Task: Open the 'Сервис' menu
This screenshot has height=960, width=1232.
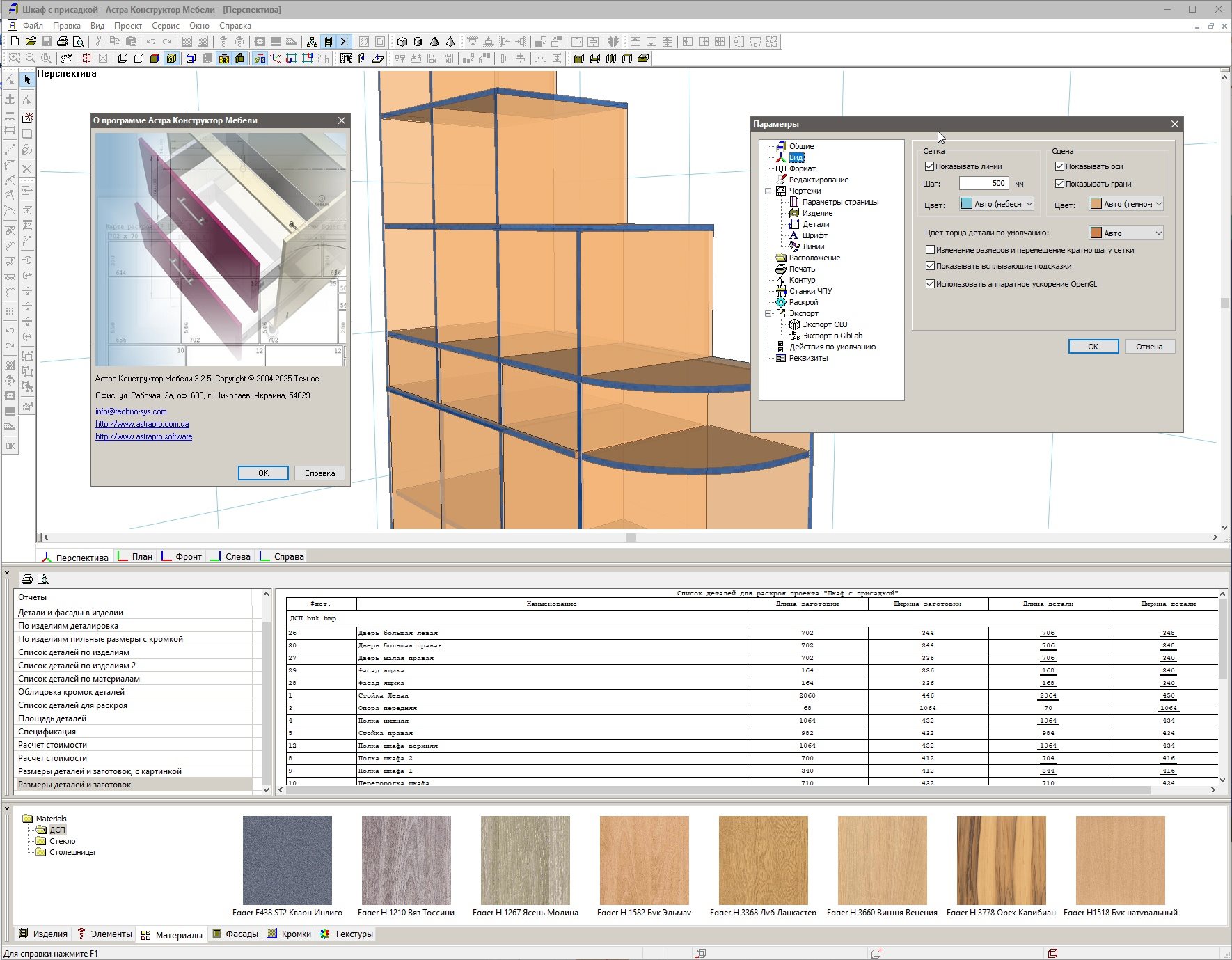Action: [x=165, y=26]
